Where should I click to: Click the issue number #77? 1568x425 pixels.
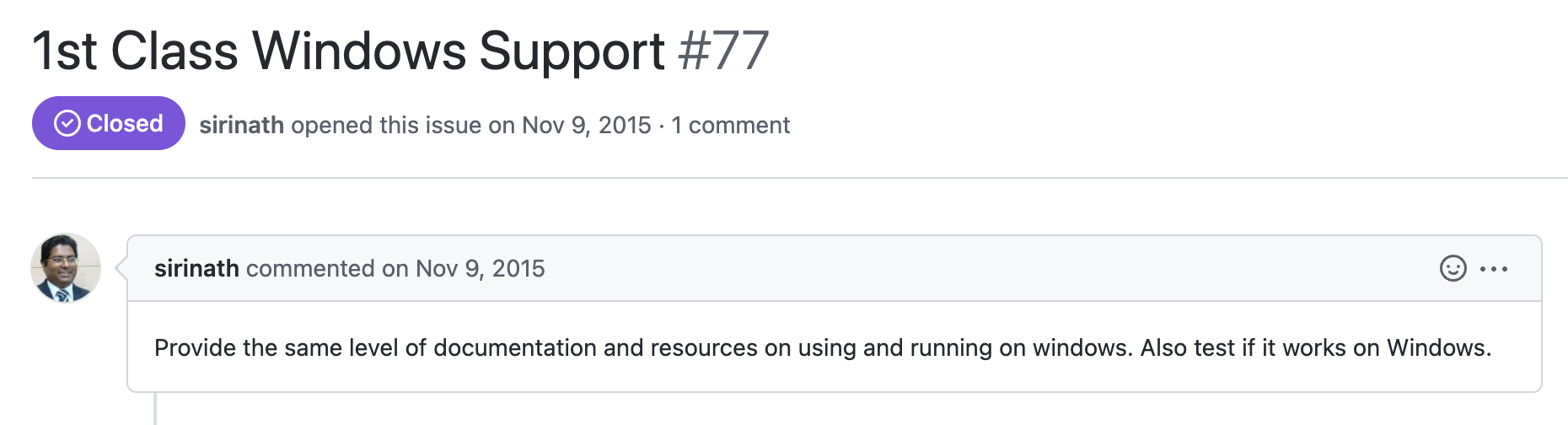723,51
